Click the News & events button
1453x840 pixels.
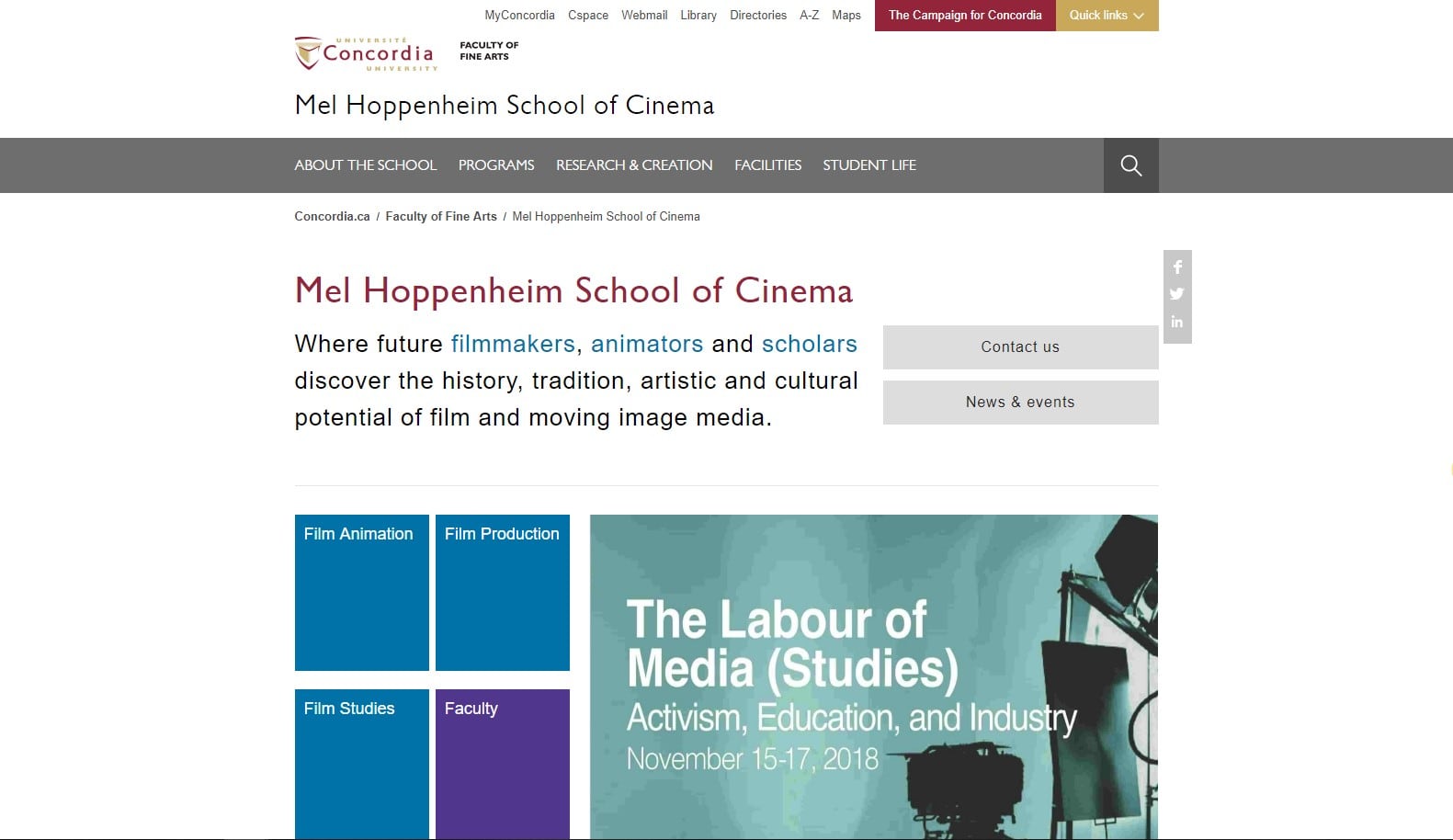(1020, 403)
